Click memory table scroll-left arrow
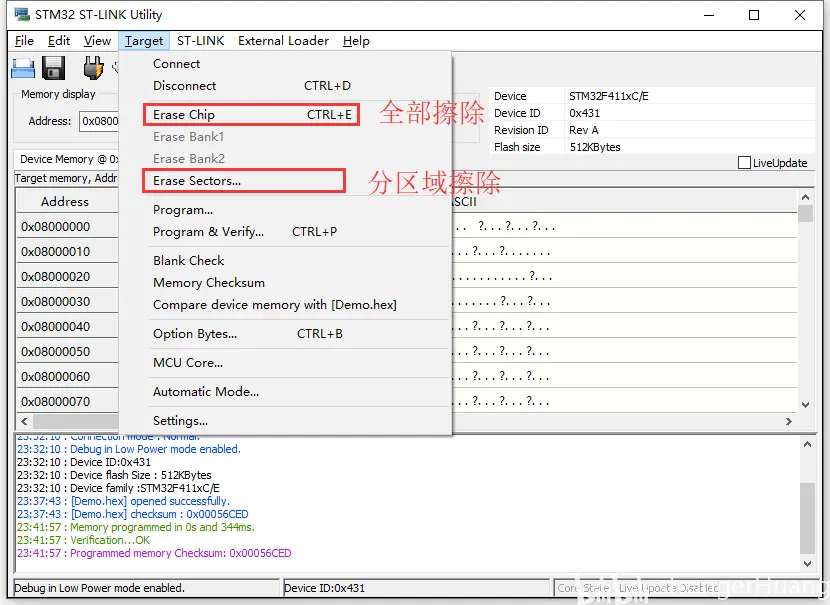Image resolution: width=830 pixels, height=605 pixels. click(24, 421)
